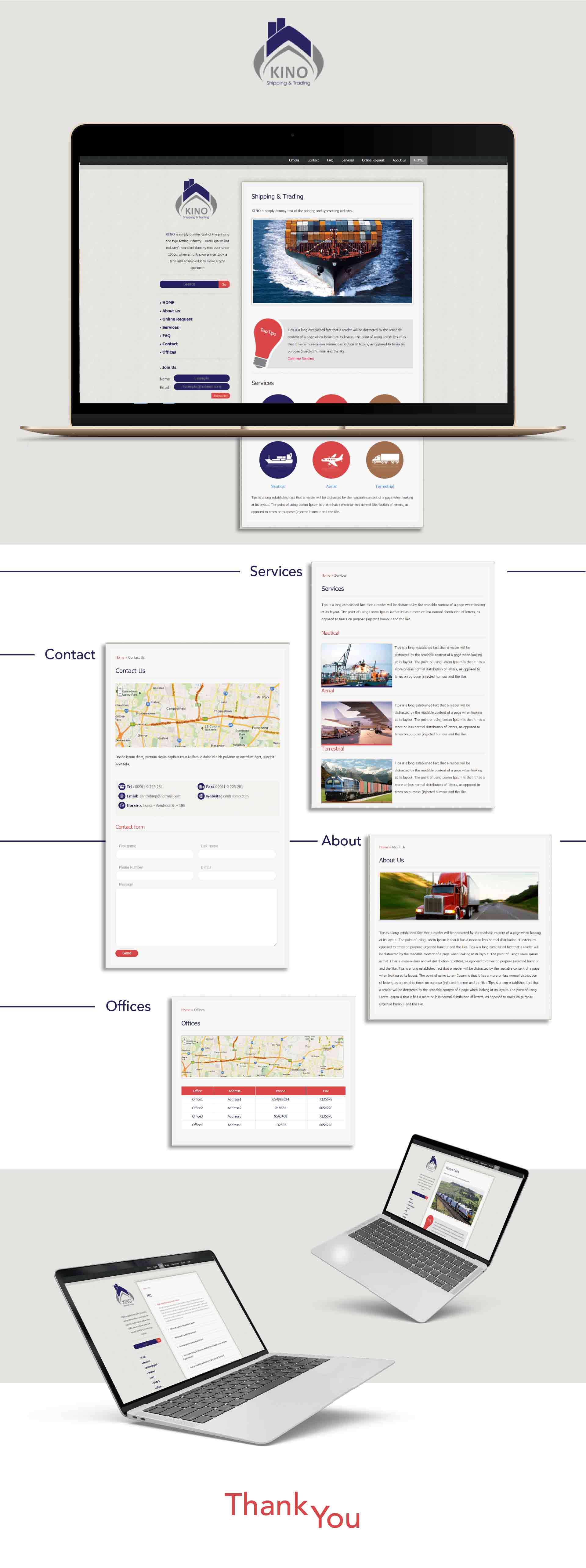
Task: Click the Nautical heading on Services page
Action: (x=331, y=633)
